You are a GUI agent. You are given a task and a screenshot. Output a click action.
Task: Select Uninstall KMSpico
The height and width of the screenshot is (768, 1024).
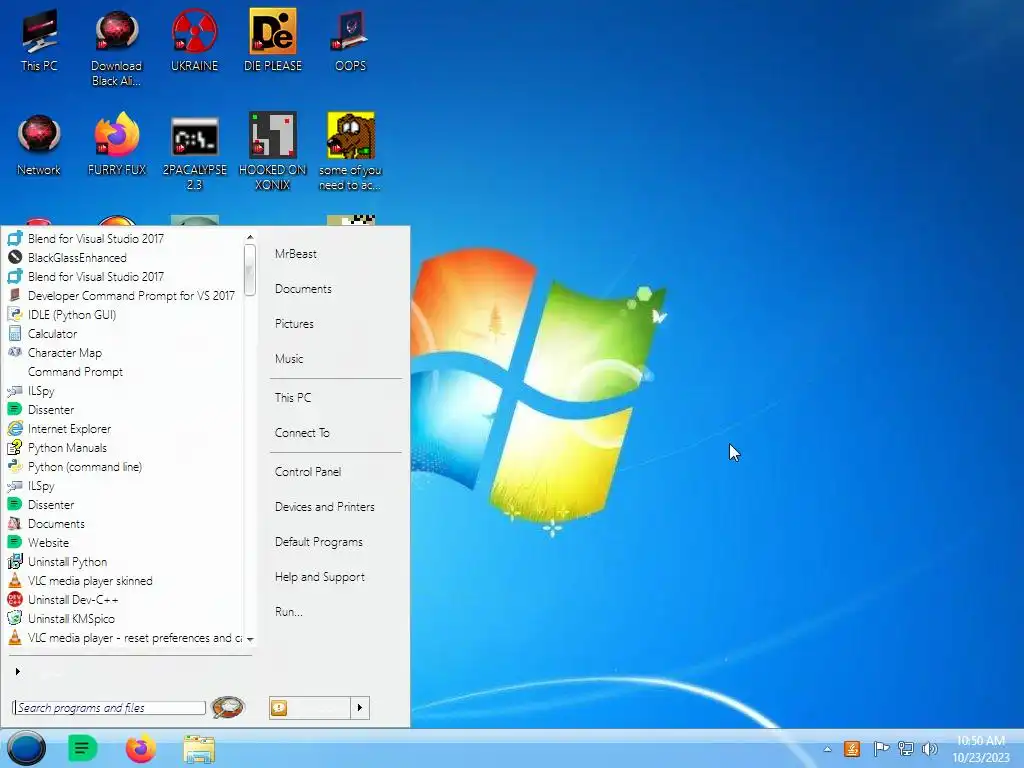click(x=71, y=618)
